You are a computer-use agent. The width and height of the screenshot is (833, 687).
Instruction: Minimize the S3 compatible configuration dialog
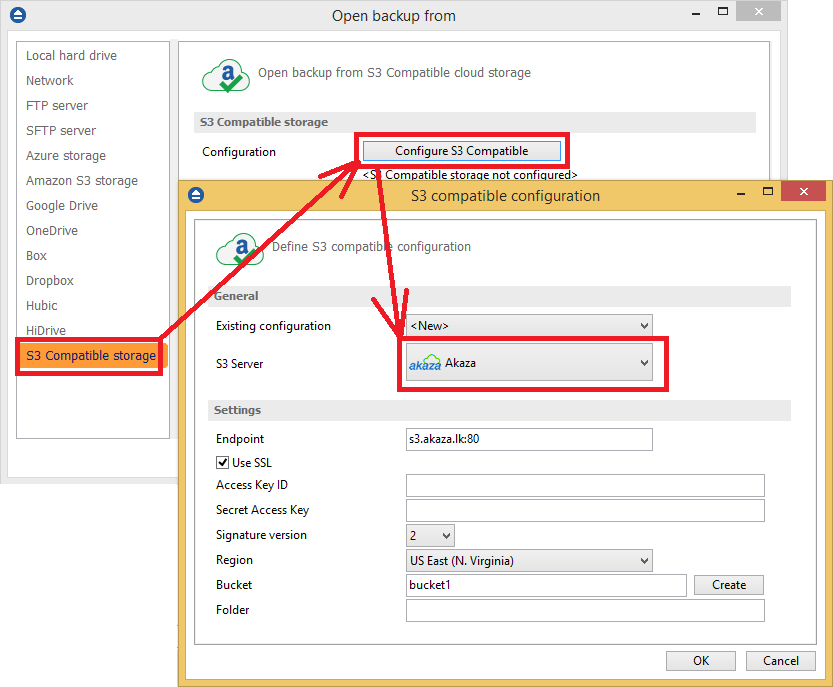point(741,192)
